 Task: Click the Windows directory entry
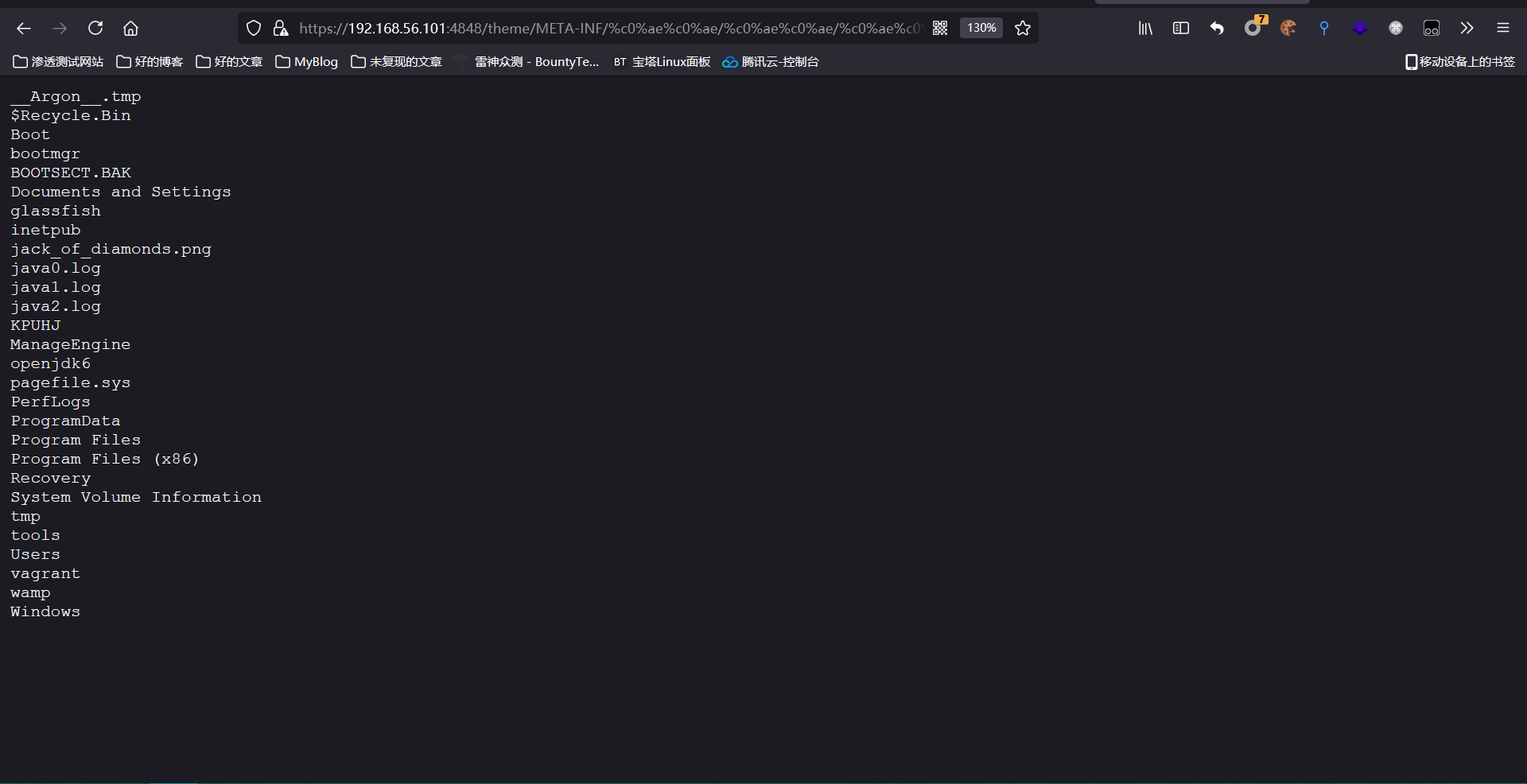pos(45,612)
